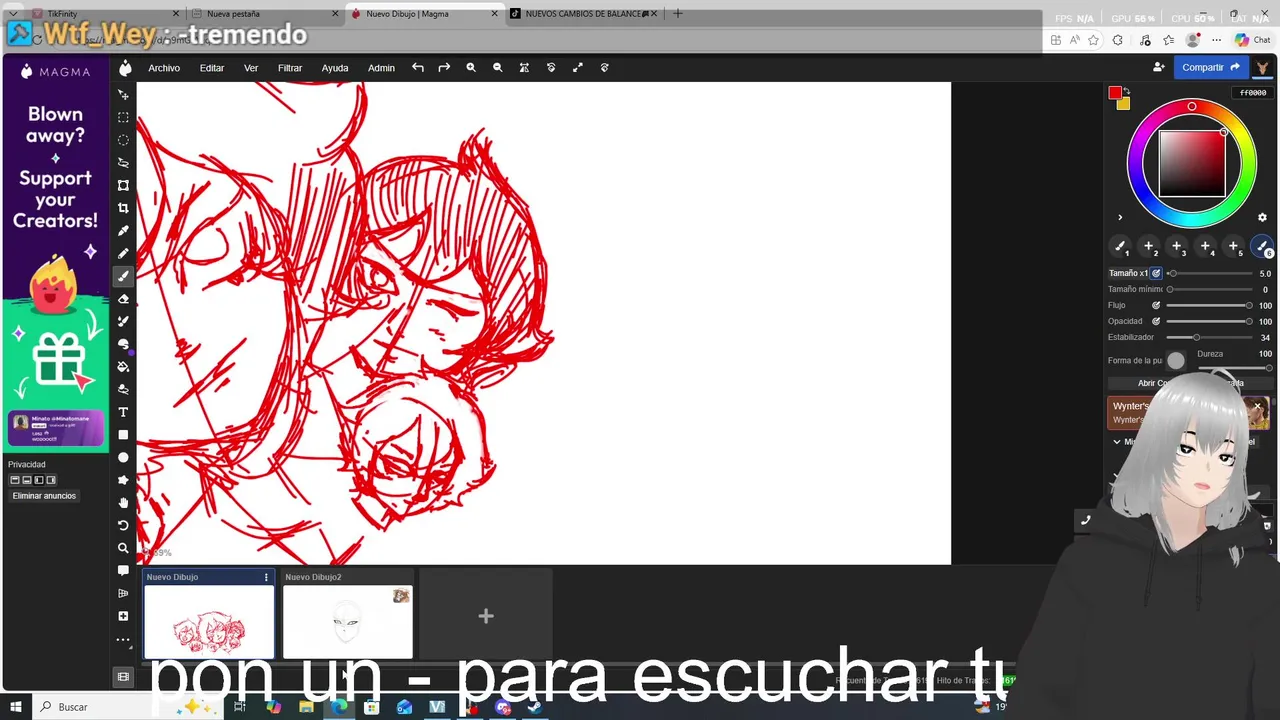This screenshot has width=1280, height=720.
Task: Open the invite user icon beside Compartir
Action: [1158, 67]
